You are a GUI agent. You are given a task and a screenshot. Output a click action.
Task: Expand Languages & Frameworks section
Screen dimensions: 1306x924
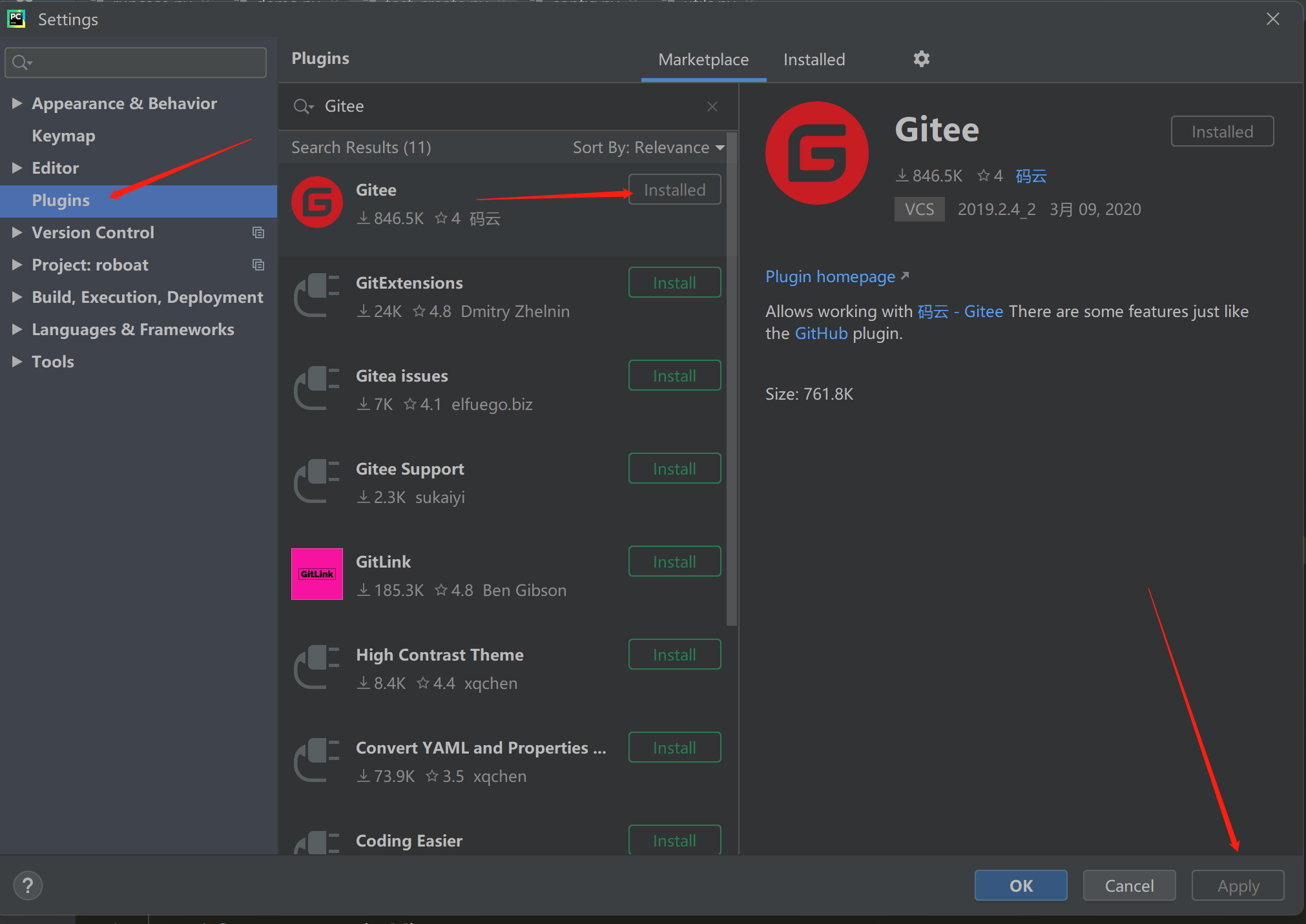[x=17, y=329]
